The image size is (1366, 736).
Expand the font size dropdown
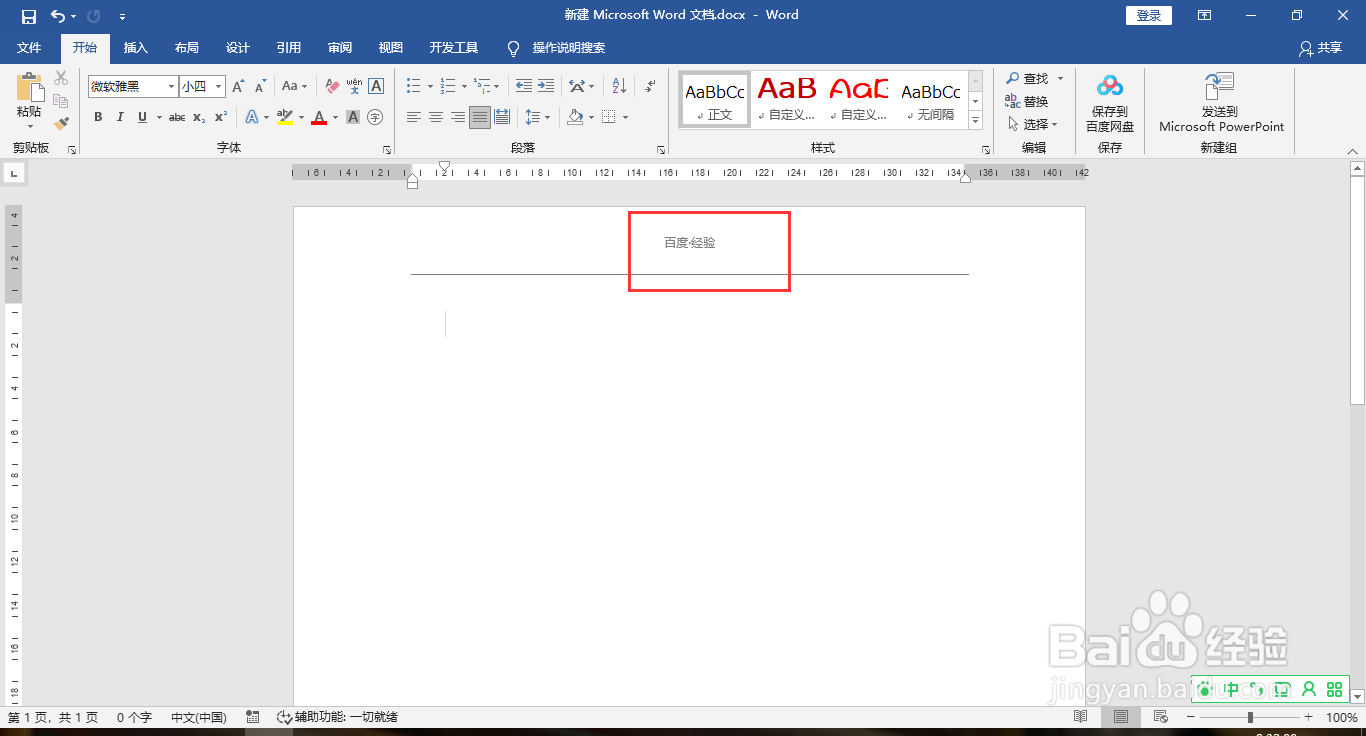tap(218, 87)
